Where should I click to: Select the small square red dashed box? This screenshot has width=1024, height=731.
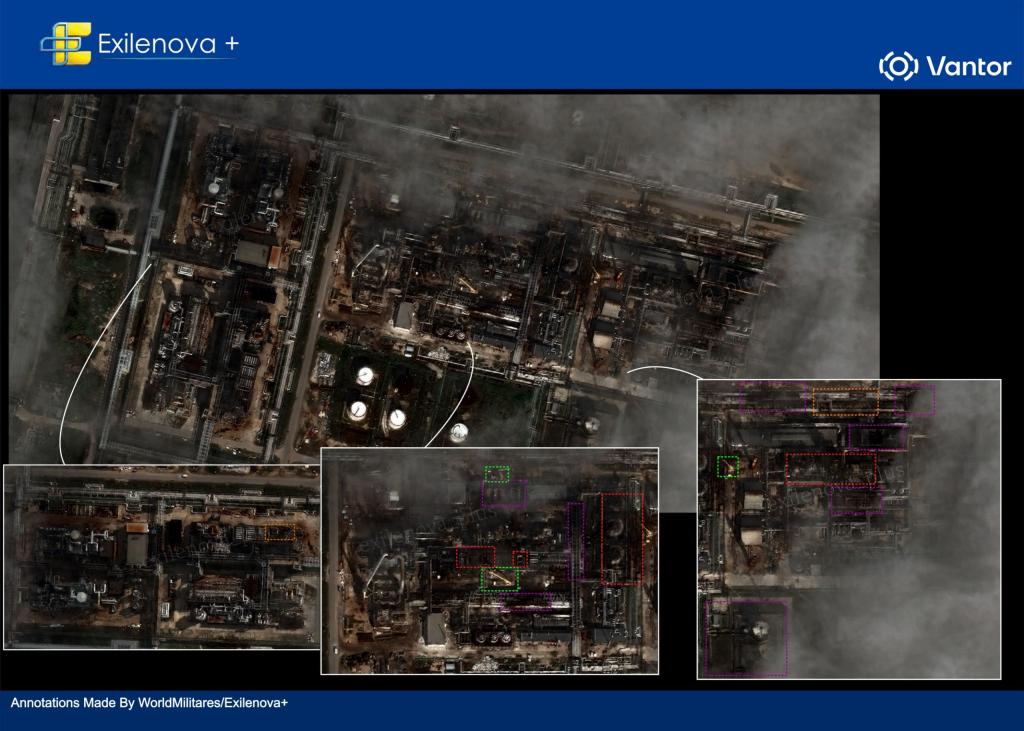(520, 559)
